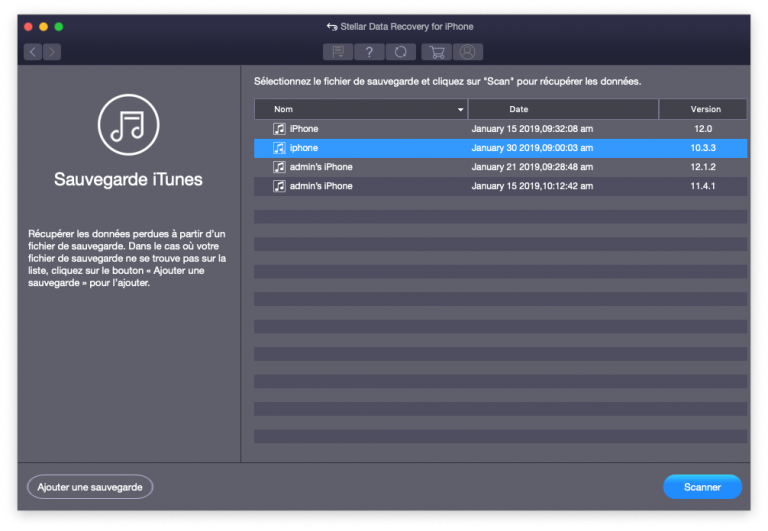
Task: Sort backups by Version column header
Action: 703,109
